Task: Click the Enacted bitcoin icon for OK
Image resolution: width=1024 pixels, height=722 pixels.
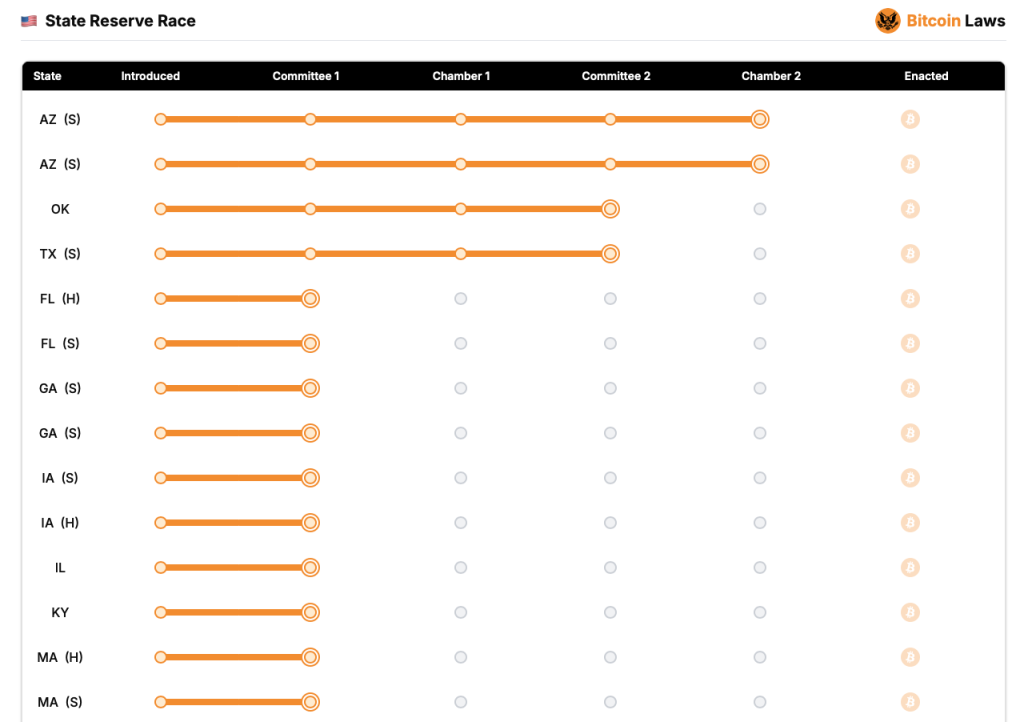Action: coord(910,209)
